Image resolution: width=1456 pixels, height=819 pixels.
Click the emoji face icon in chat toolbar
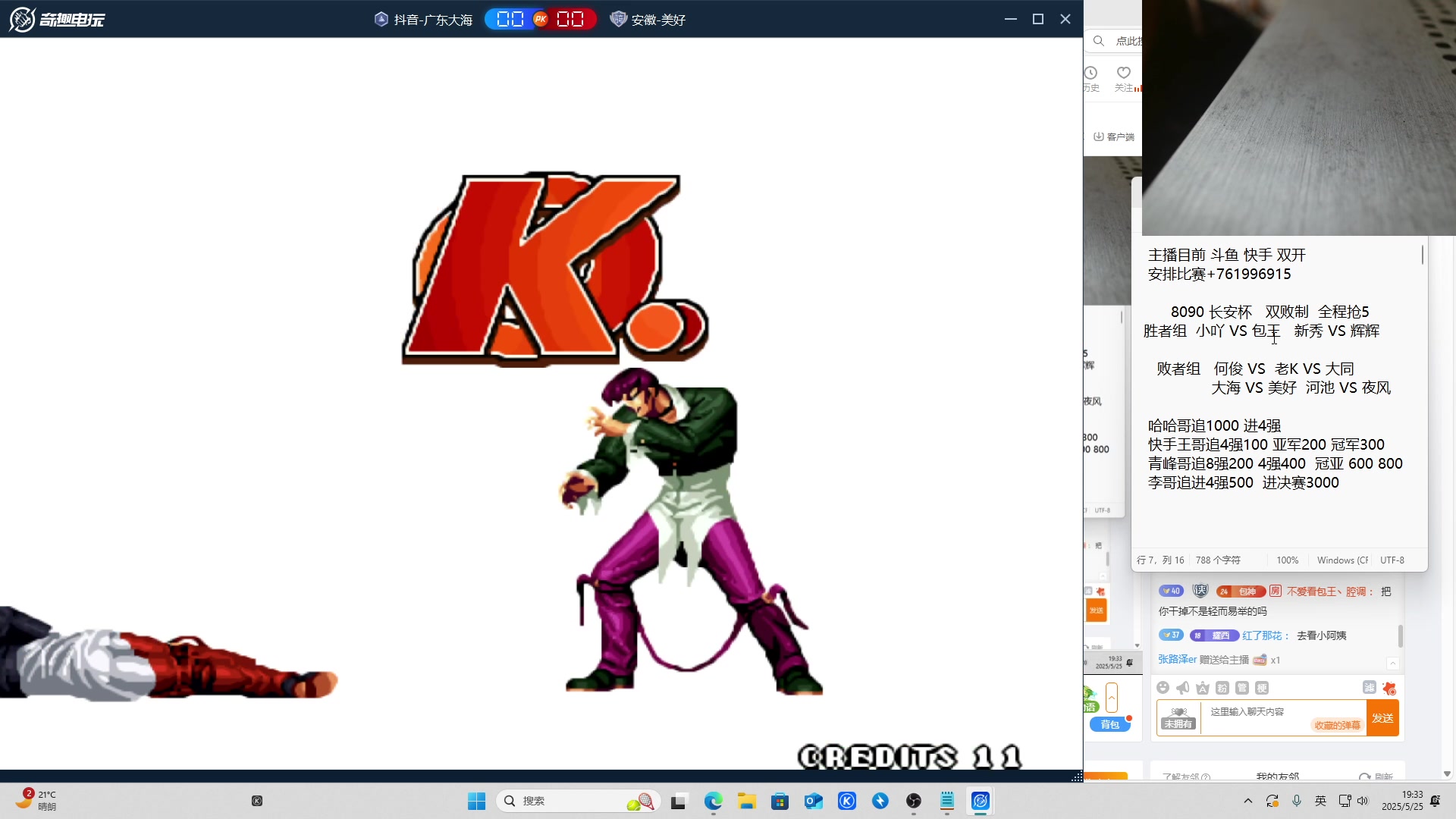click(1163, 688)
